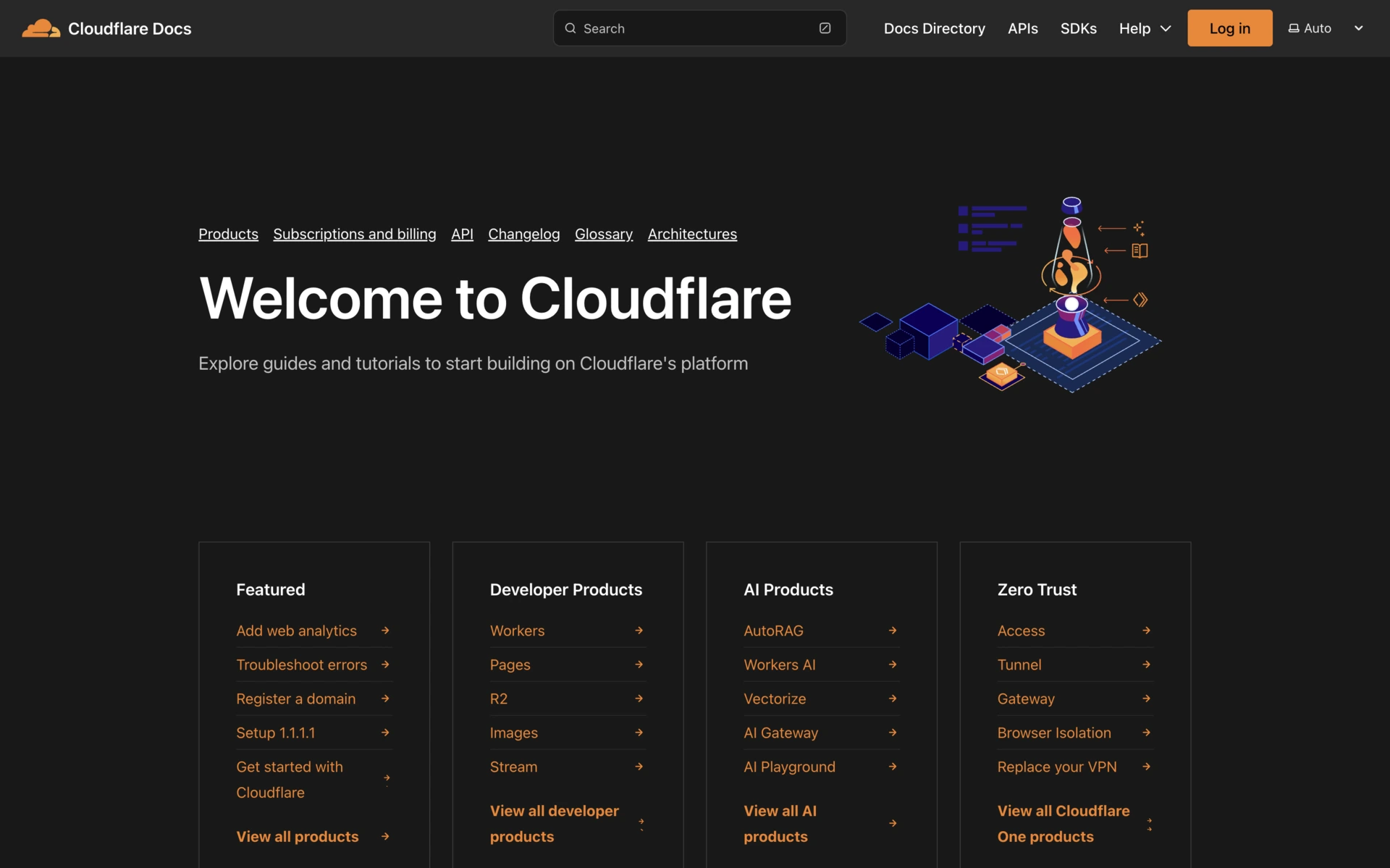
Task: Open the API link above heading
Action: coord(462,234)
